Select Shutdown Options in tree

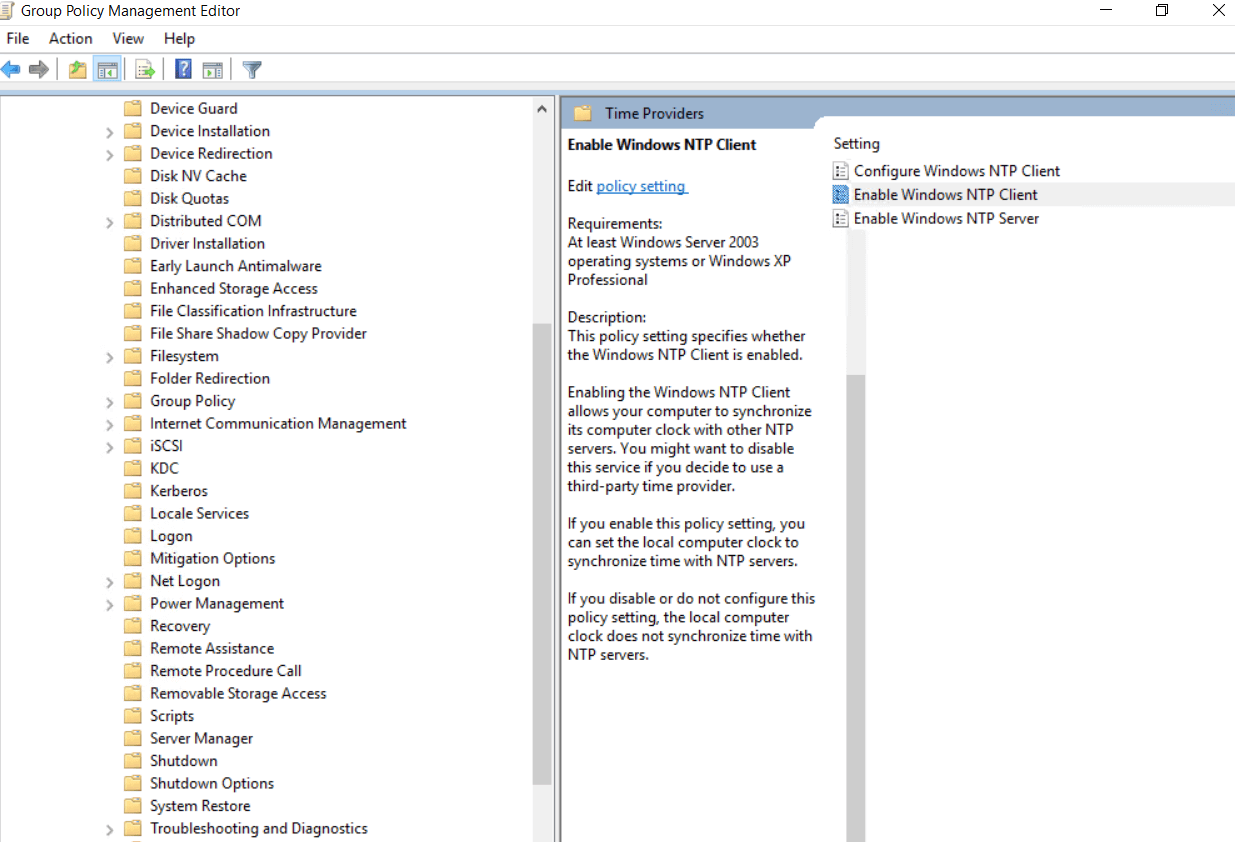[212, 783]
